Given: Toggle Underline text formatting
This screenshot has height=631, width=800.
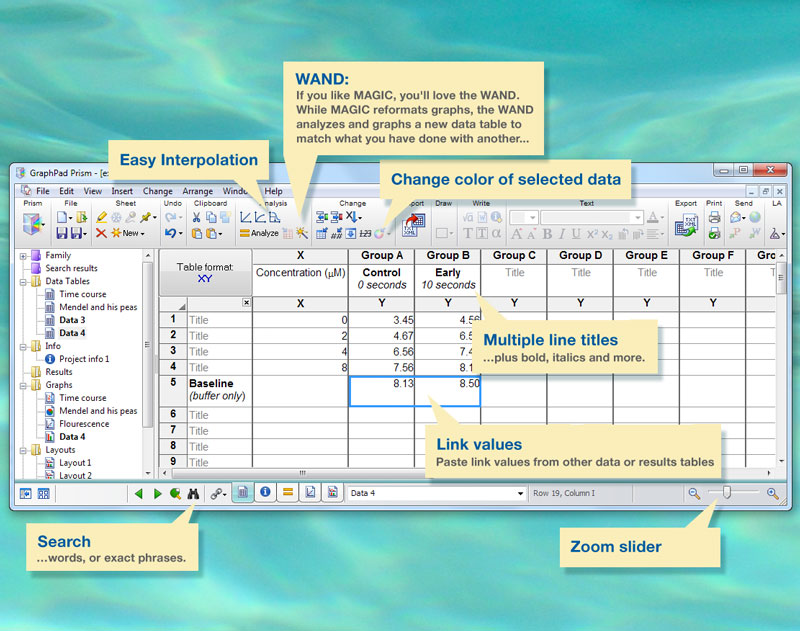Looking at the screenshot, I should (576, 234).
